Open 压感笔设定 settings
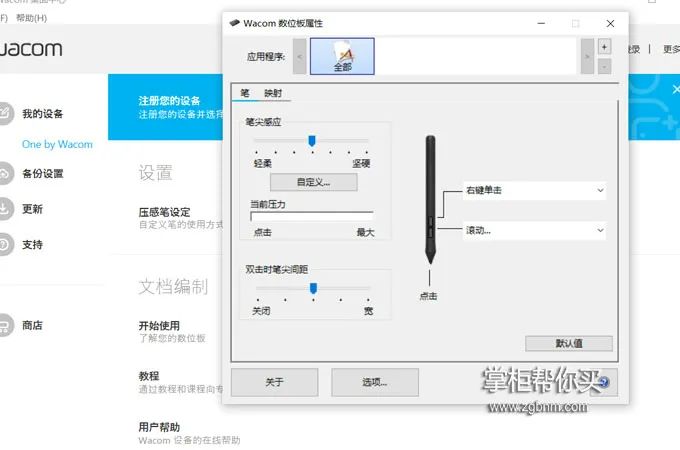This screenshot has width=680, height=450. point(164,212)
